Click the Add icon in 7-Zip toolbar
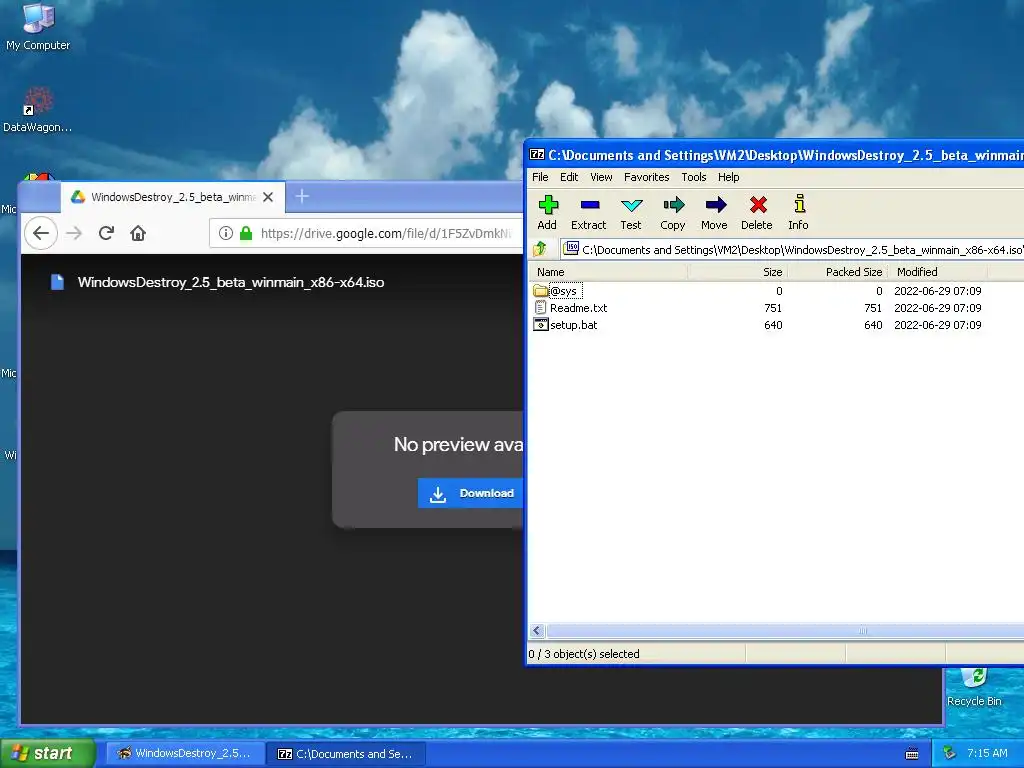The height and width of the screenshot is (768, 1024). tap(547, 205)
